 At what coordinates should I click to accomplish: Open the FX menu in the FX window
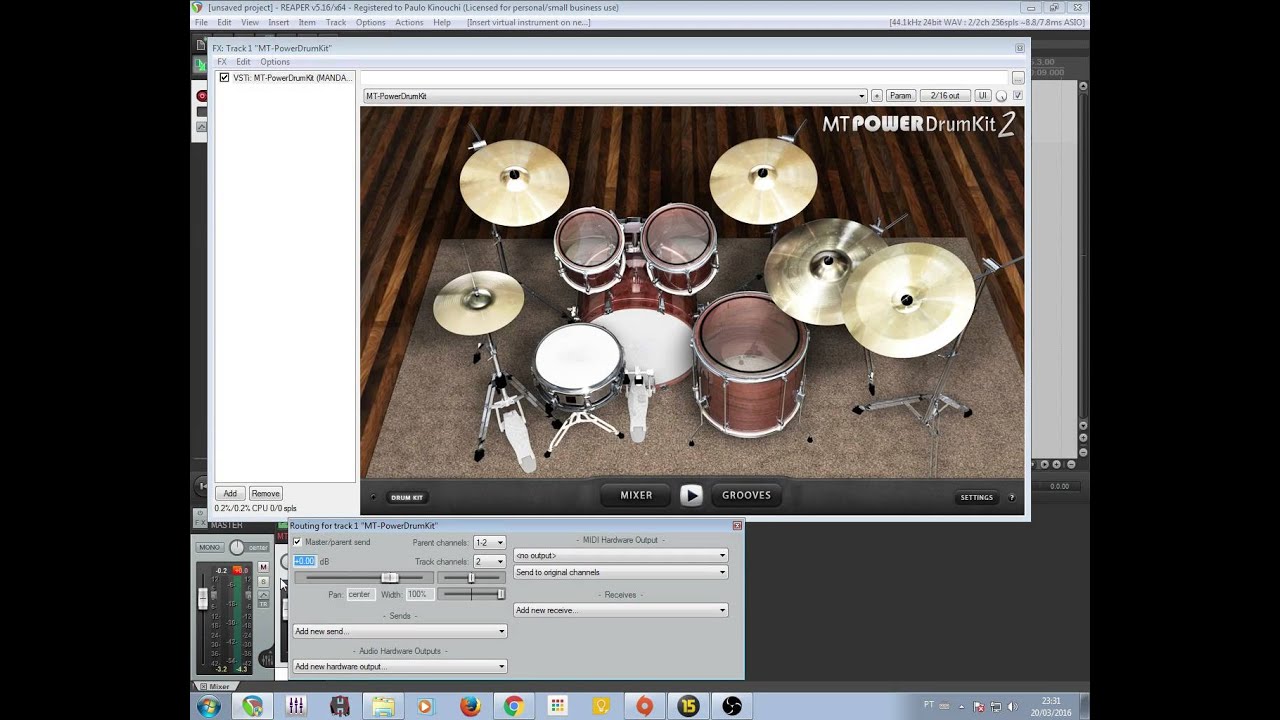[x=222, y=61]
